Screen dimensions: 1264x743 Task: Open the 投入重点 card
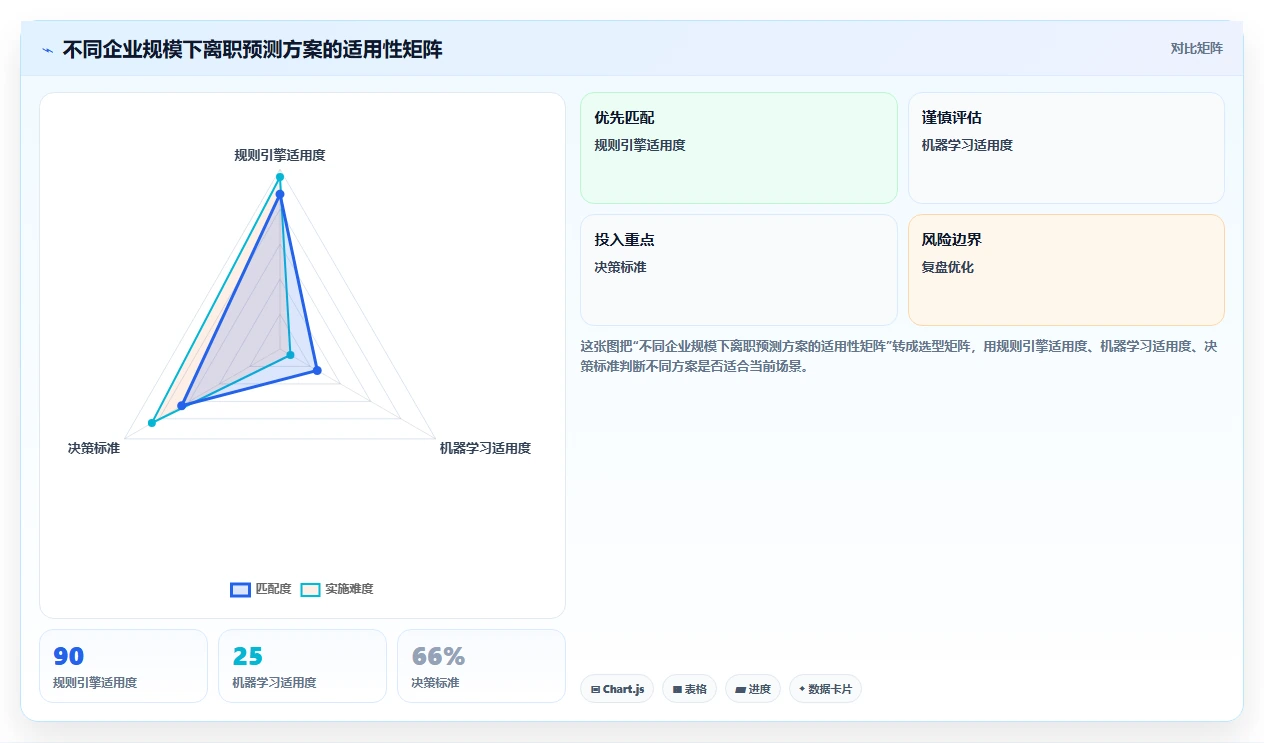[x=739, y=270]
